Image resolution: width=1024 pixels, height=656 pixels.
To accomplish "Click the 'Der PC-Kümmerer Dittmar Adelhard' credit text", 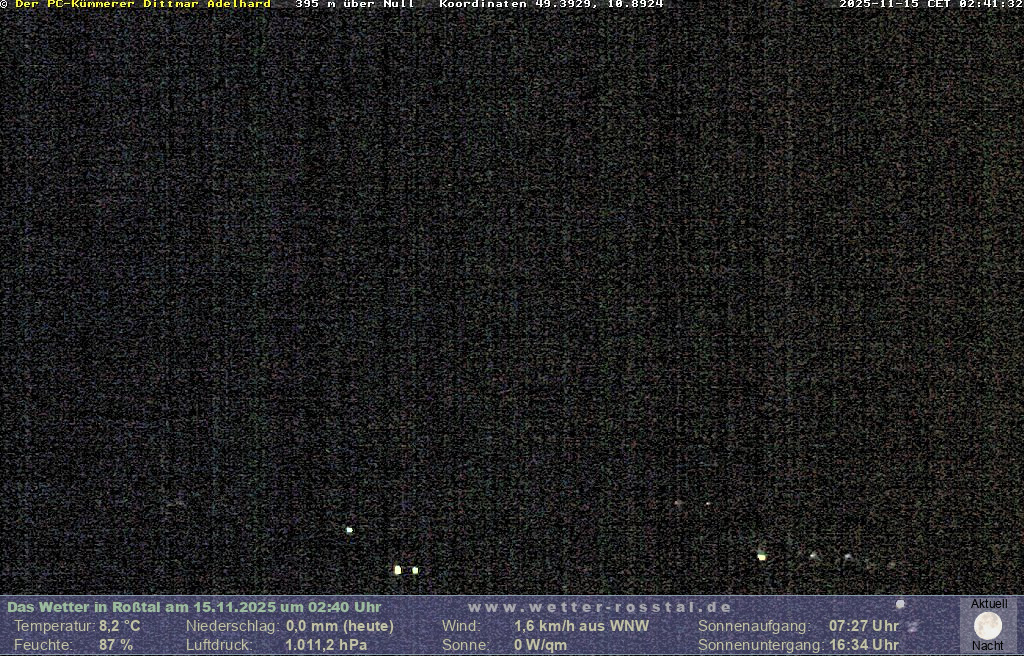I will pos(142,4).
